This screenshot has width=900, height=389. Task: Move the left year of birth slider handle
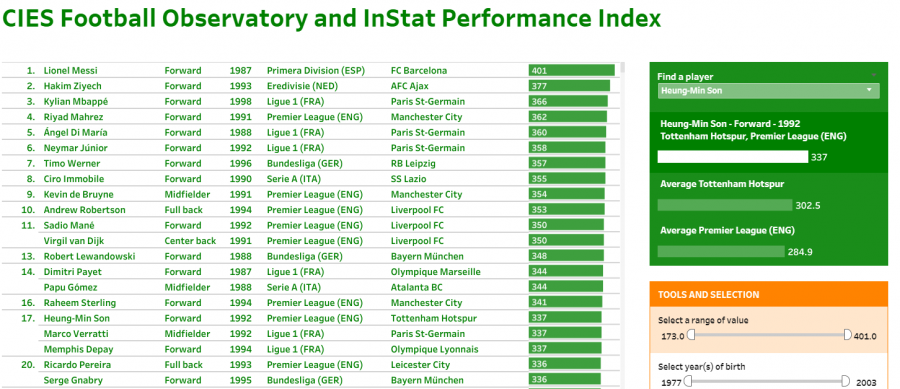click(688, 381)
